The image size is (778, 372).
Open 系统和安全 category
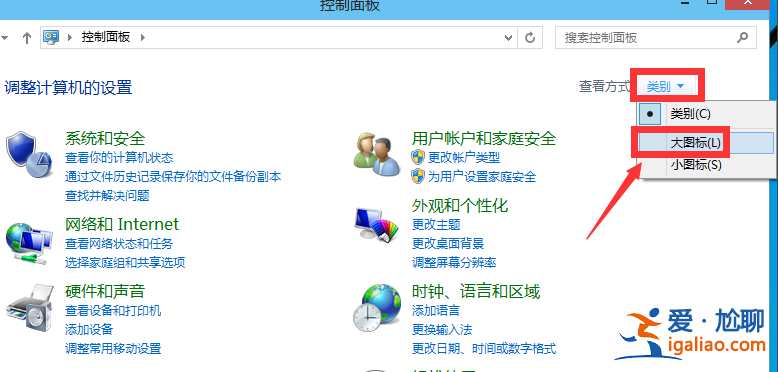(105, 138)
